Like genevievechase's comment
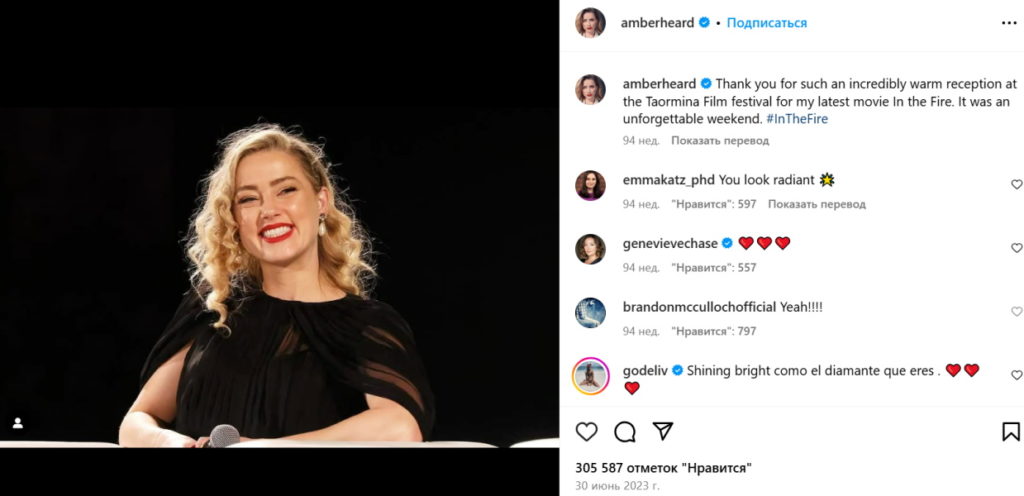1024x496 pixels. pyautogui.click(x=1017, y=247)
